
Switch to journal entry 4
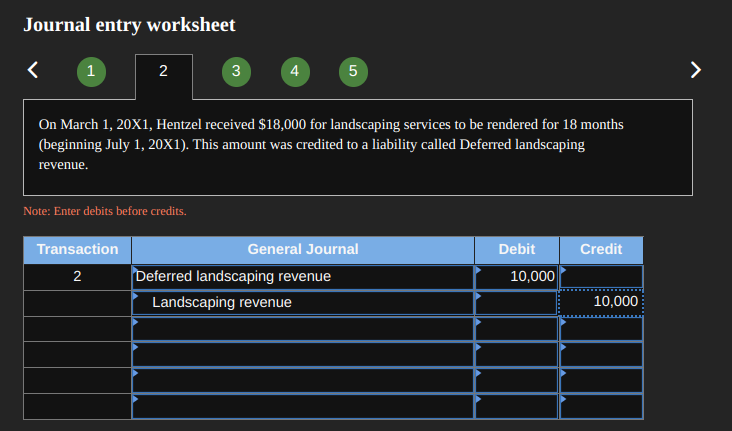pos(295,71)
